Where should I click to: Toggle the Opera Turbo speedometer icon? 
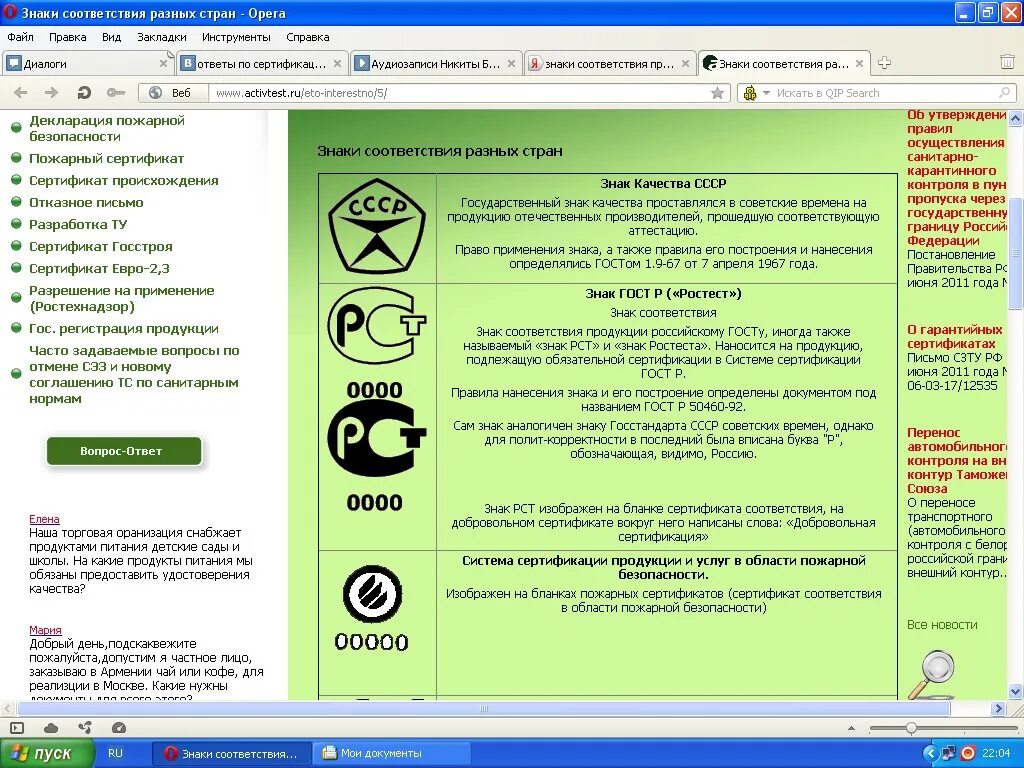point(119,728)
